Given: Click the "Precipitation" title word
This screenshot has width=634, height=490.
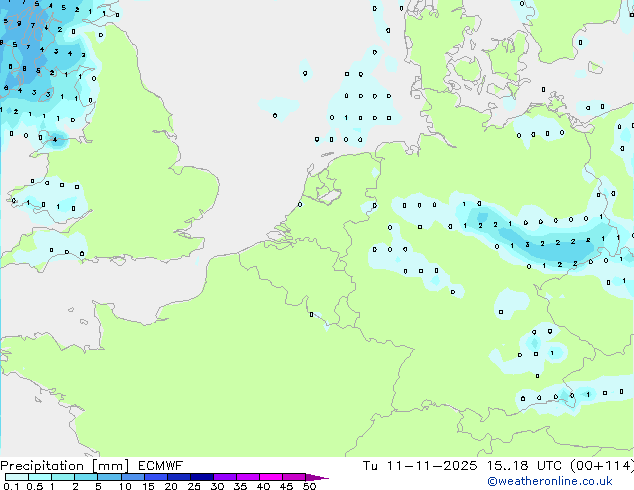Looking at the screenshot, I should point(42,466).
